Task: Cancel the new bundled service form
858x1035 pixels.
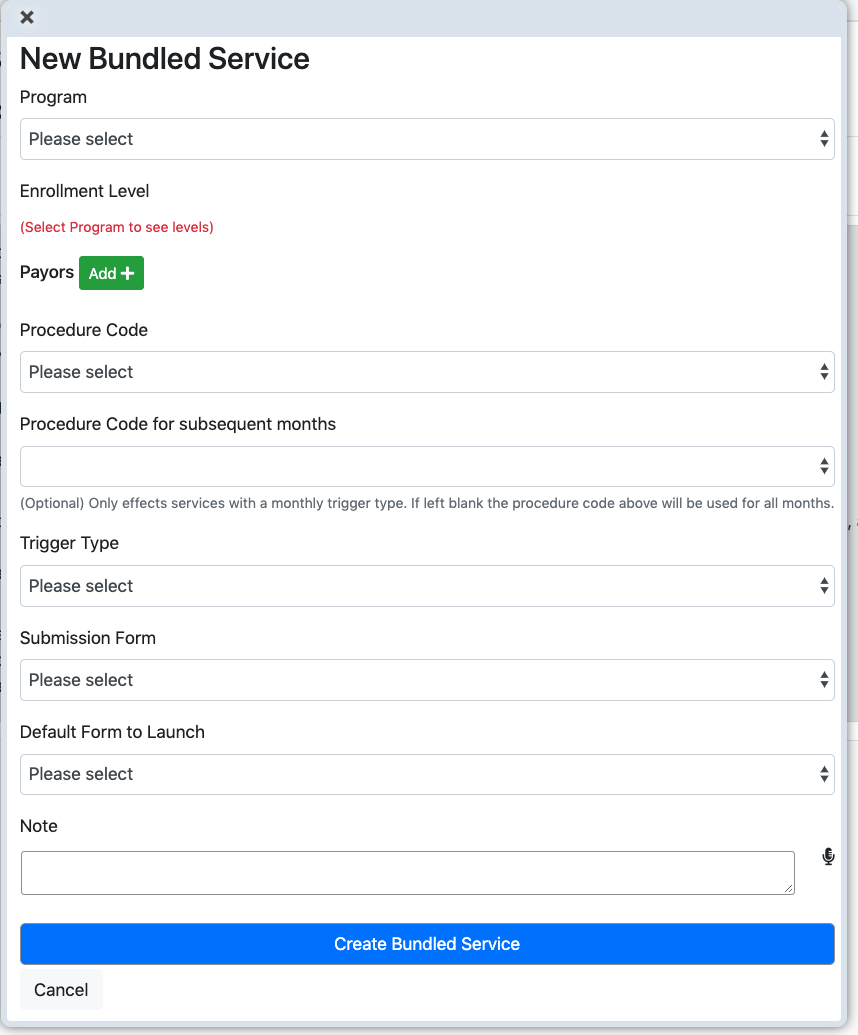Action: [61, 990]
